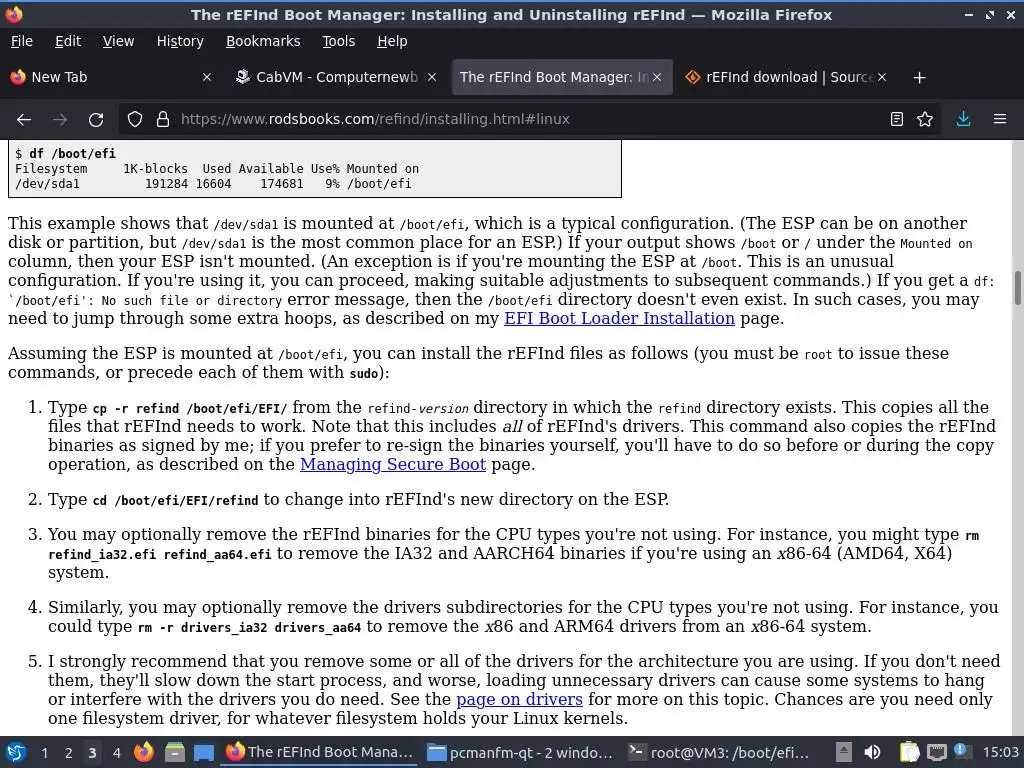Follow the Managing Secure Boot link
The height and width of the screenshot is (768, 1024).
(x=392, y=464)
